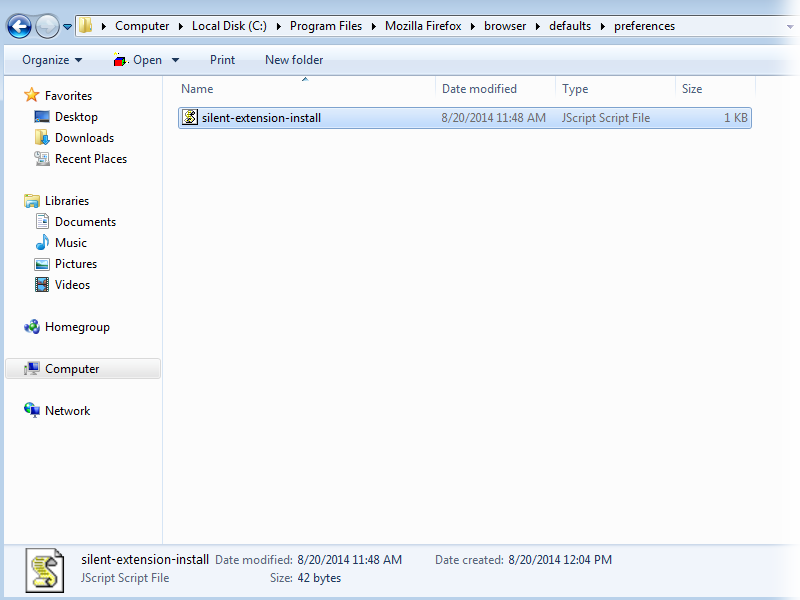This screenshot has height=600, width=800.
Task: Click the JScript Script File type cell
Action: coord(606,118)
